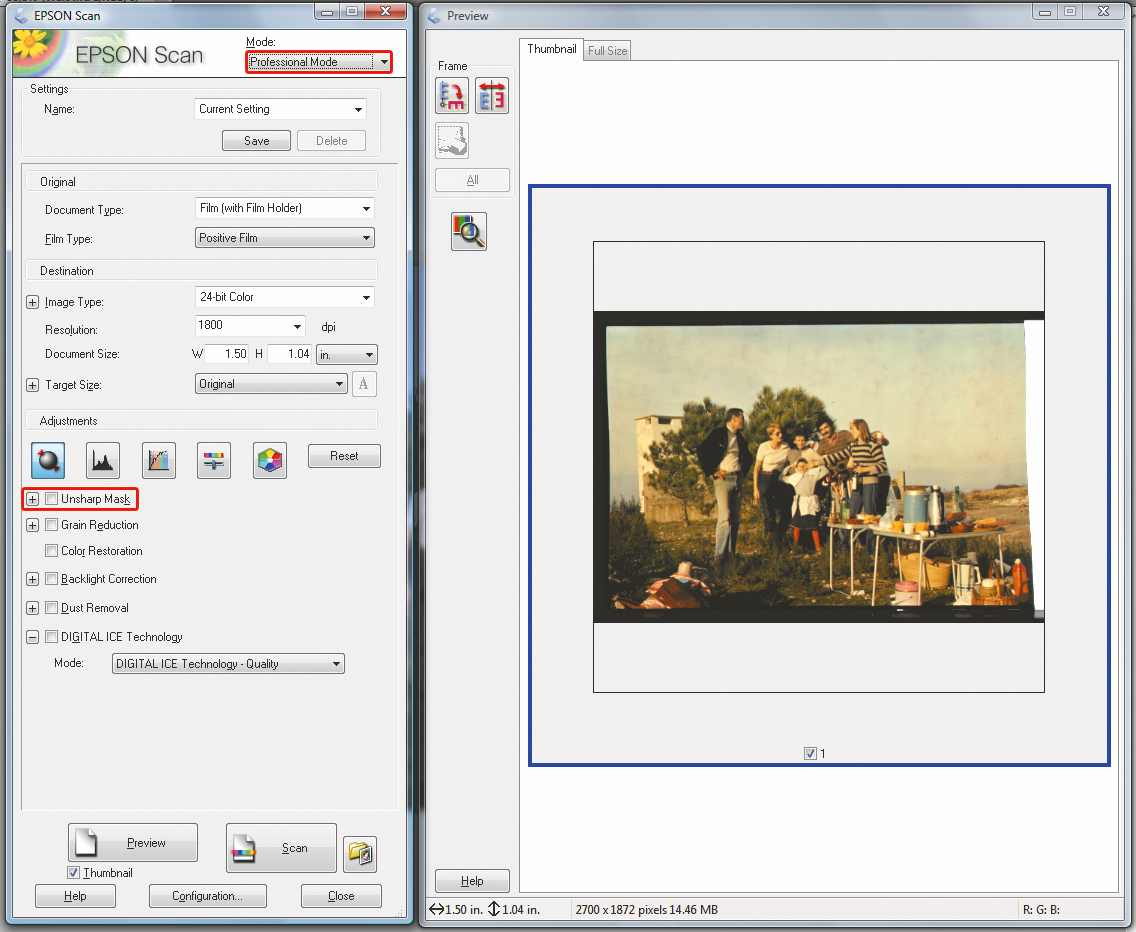
Task: Open the Color Palette icon
Action: point(270,460)
